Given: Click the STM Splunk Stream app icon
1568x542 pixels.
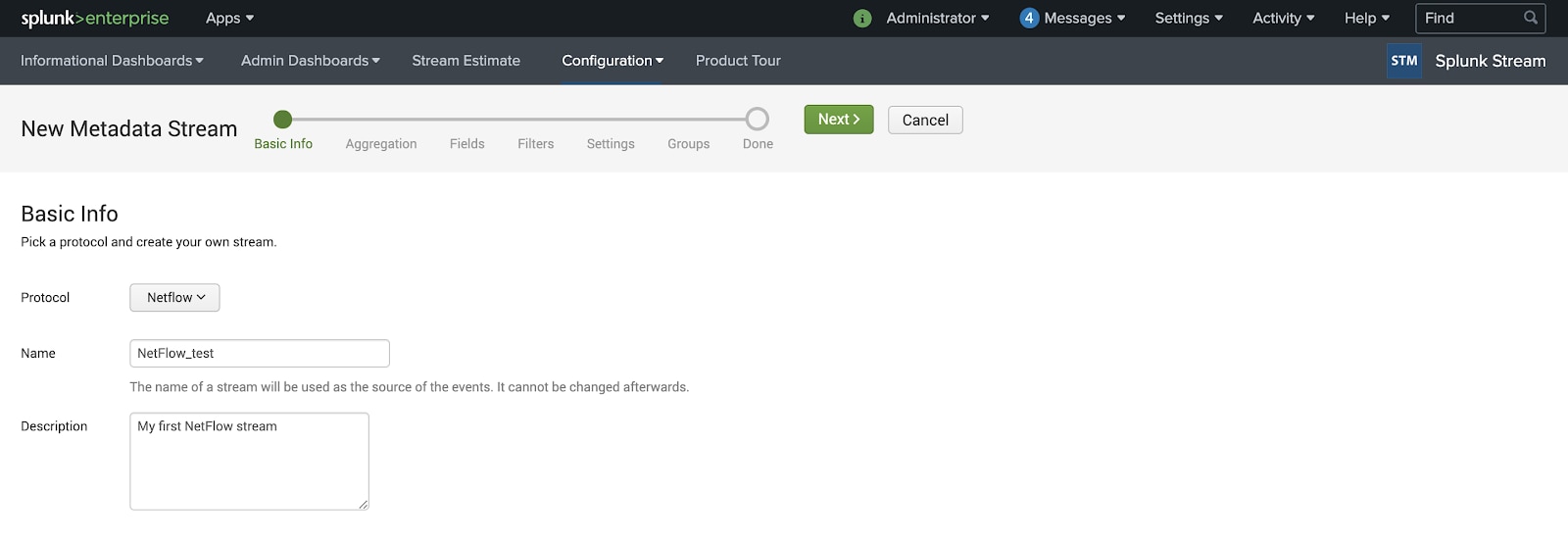Looking at the screenshot, I should click(x=1404, y=61).
